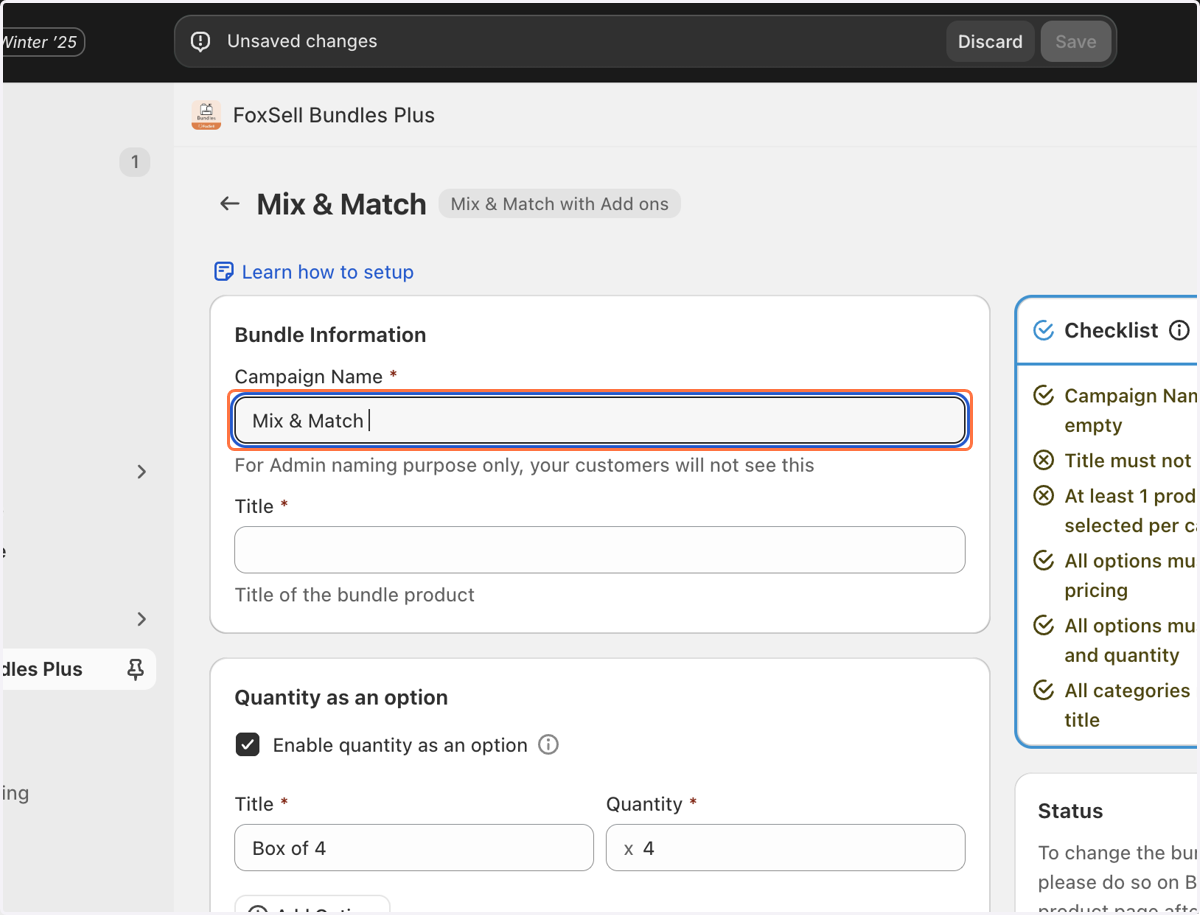Click the back arrow beside Mix & Match

pyautogui.click(x=230, y=204)
